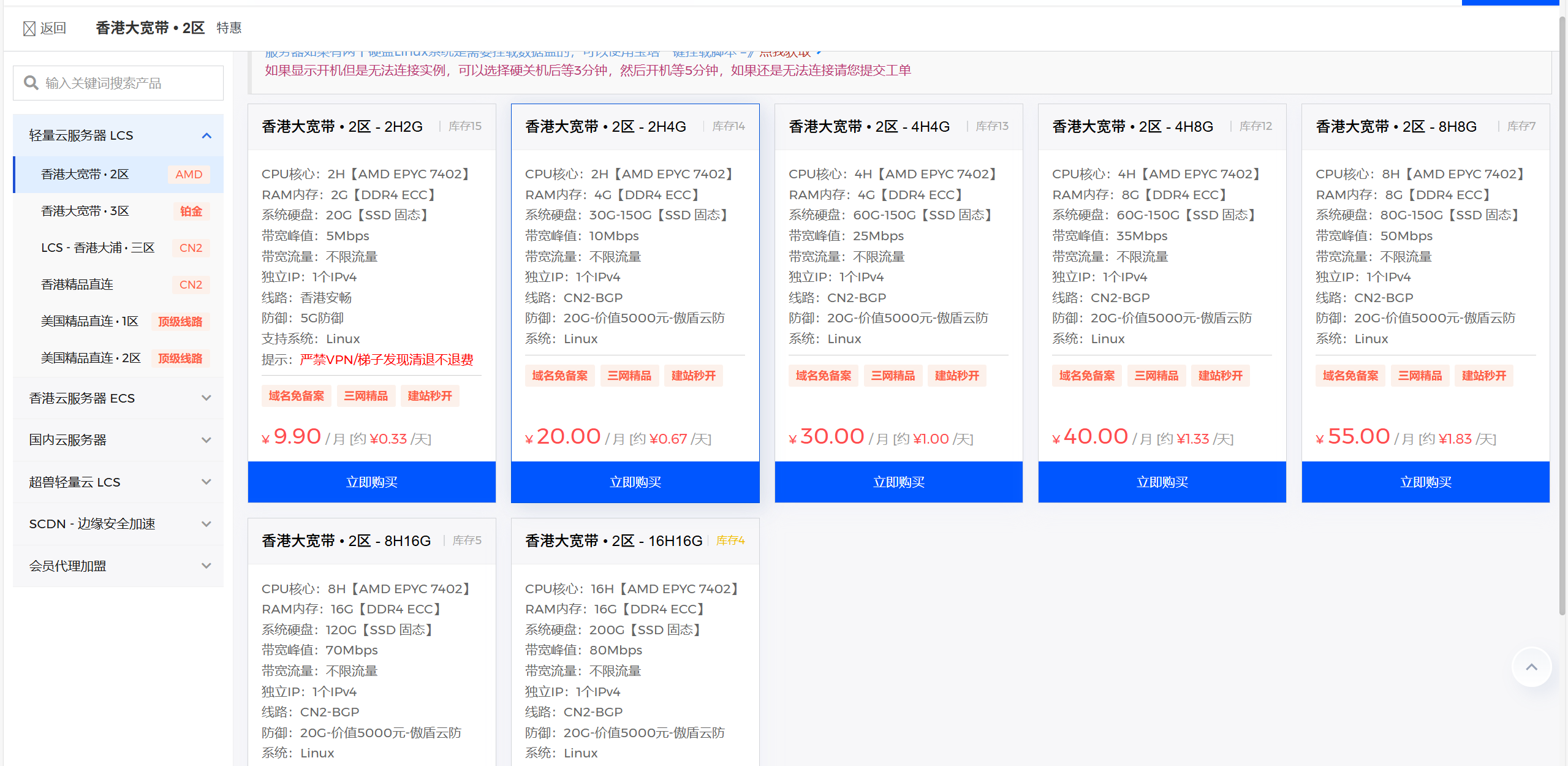Click the CN2 badge on 香港精品直连
This screenshot has height=766, width=1568.
click(191, 284)
